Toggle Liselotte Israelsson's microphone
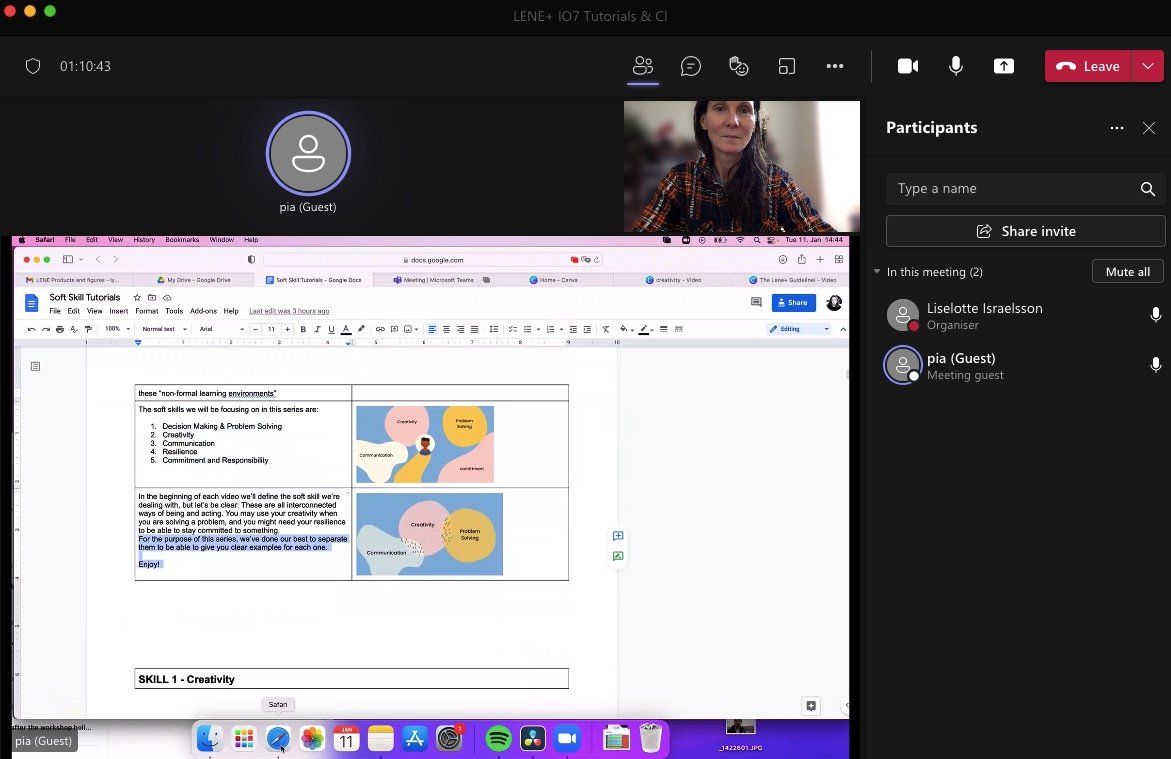The height and width of the screenshot is (759, 1171). click(x=1155, y=315)
